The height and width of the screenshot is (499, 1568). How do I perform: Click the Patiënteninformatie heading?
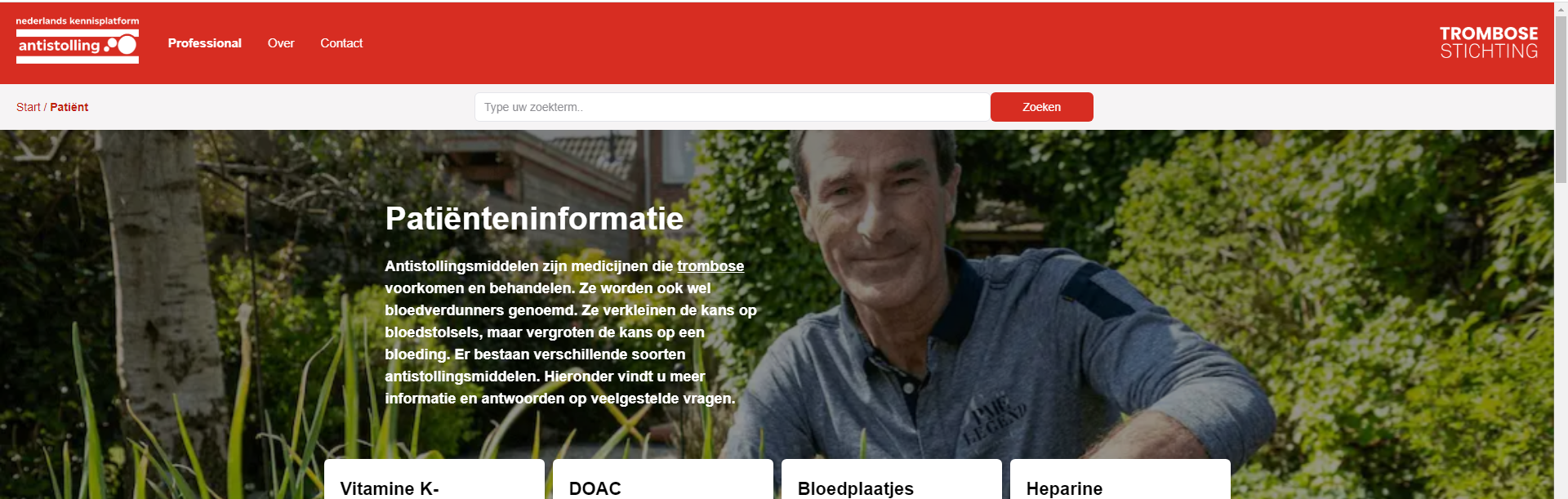(534, 219)
